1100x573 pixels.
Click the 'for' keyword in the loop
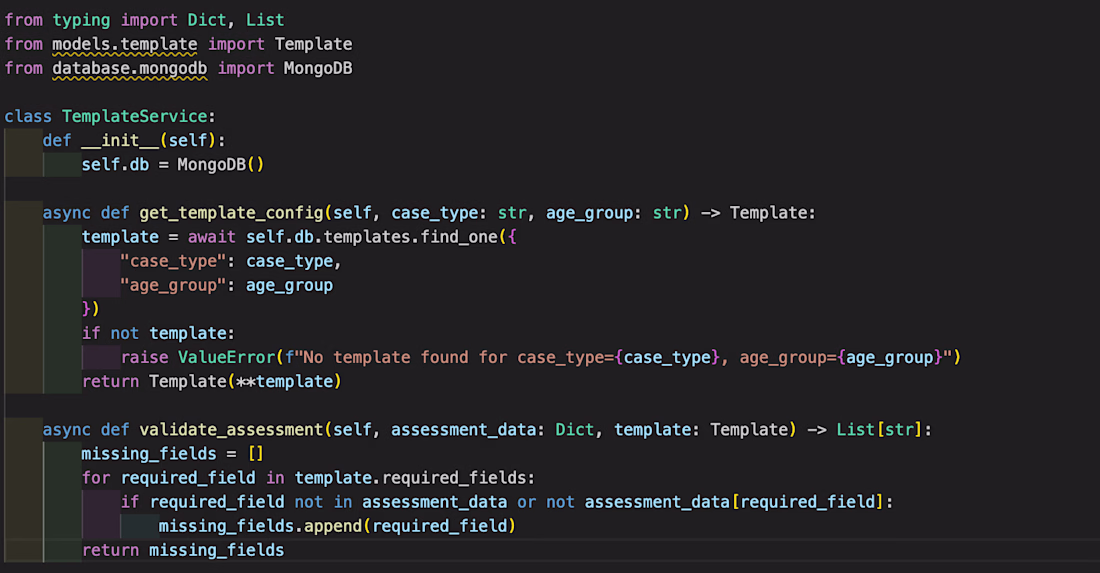tap(96, 477)
